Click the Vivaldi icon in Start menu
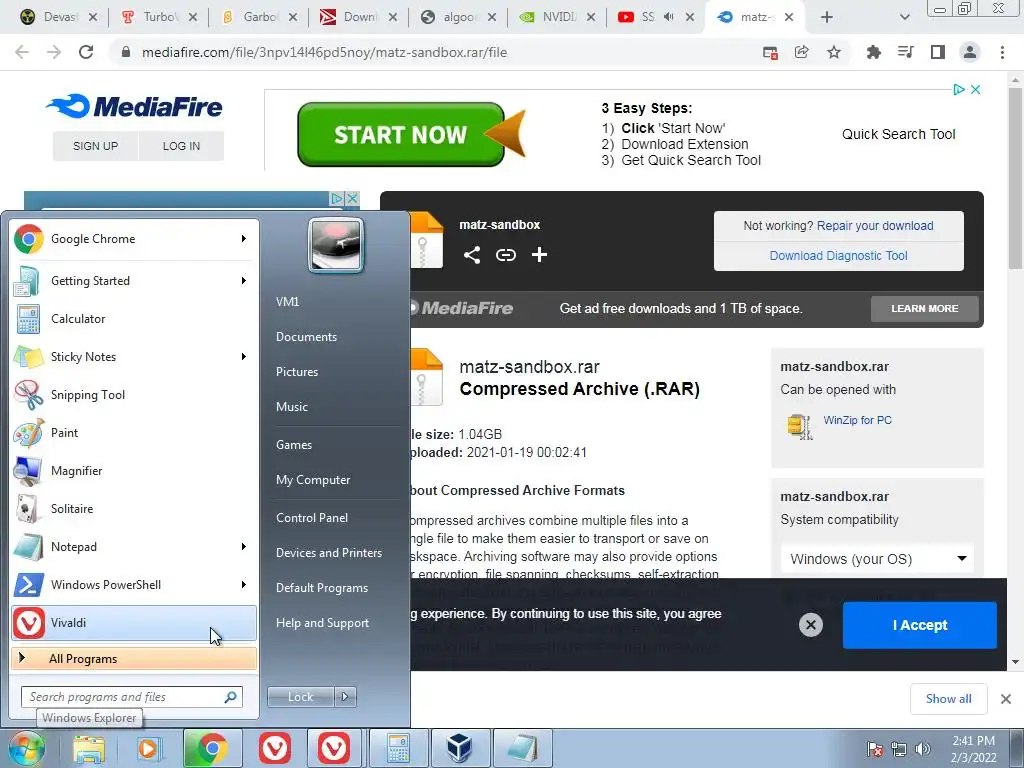 [x=28, y=622]
